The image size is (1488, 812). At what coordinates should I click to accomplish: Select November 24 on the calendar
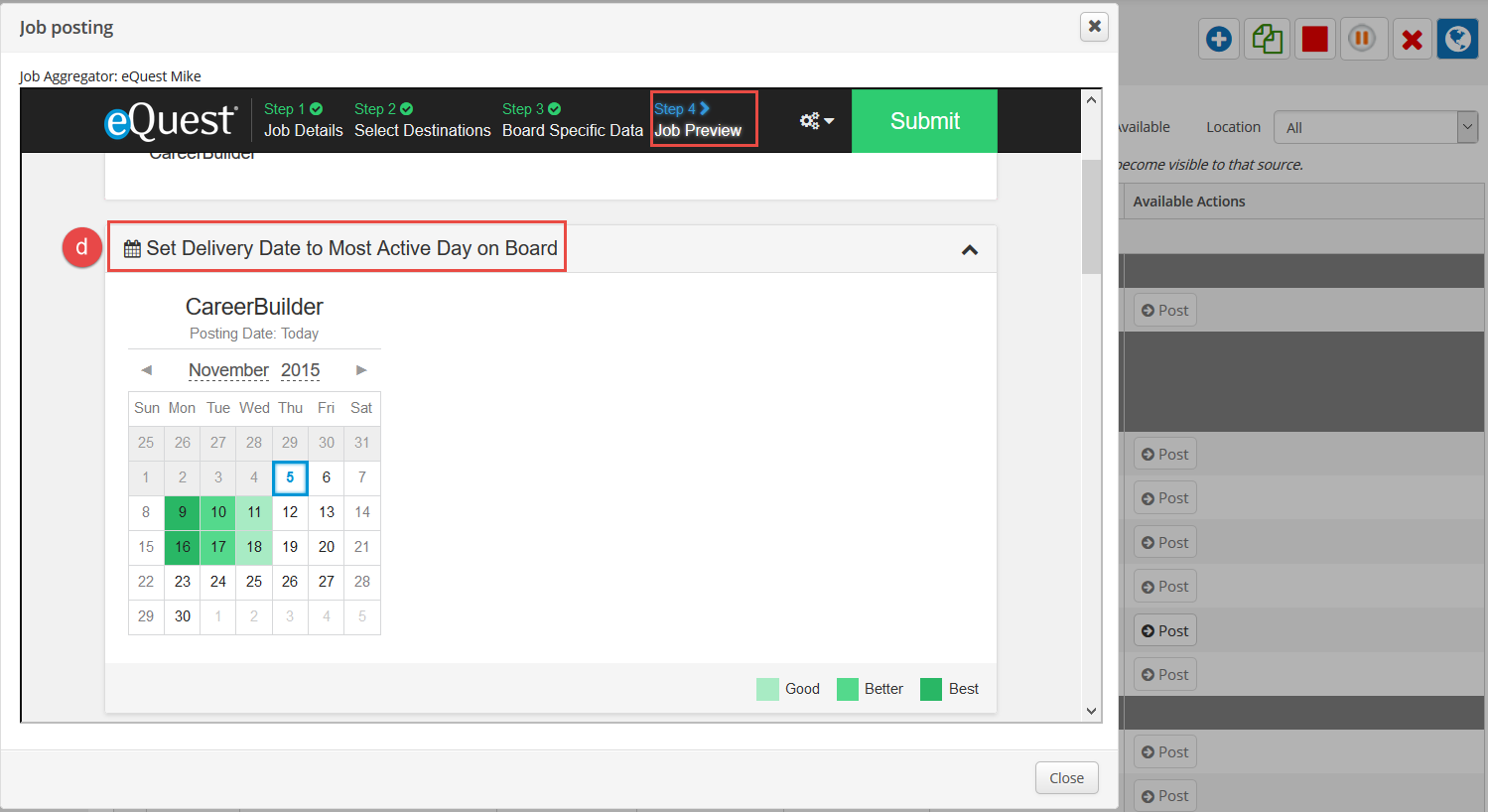pyautogui.click(x=218, y=582)
